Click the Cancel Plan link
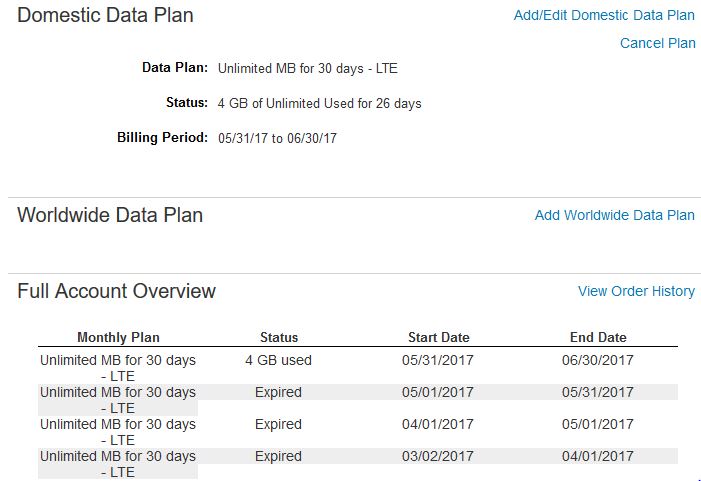701x481 pixels. coord(657,43)
